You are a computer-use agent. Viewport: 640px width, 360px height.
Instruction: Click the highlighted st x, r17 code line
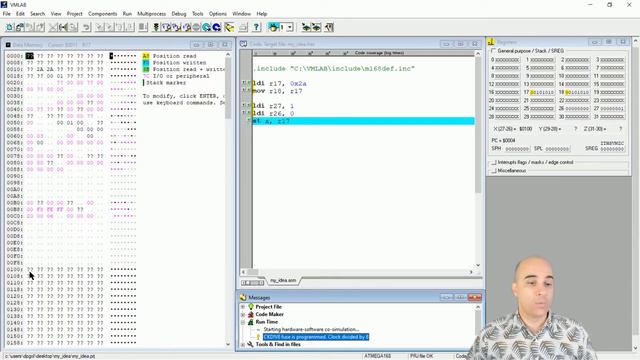(x=363, y=121)
